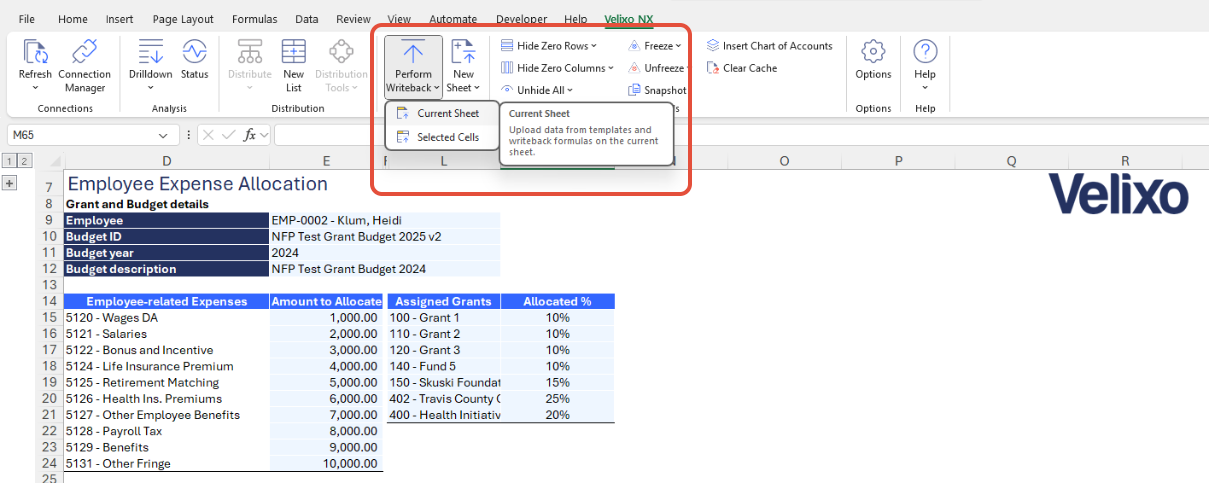Expand the outline group plus button
This screenshot has width=1209, height=483.
[10, 183]
